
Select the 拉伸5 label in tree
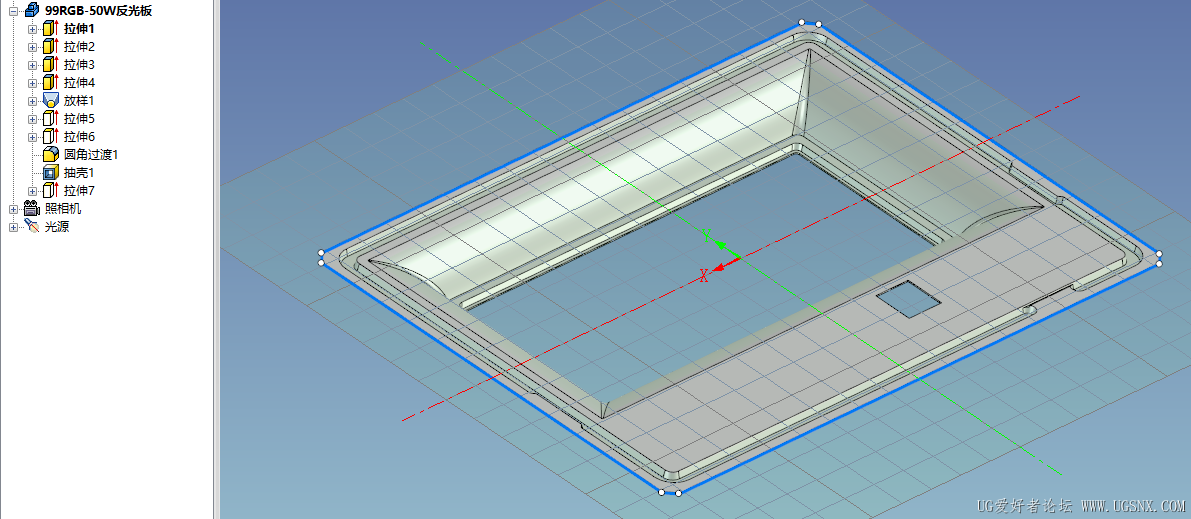click(79, 119)
